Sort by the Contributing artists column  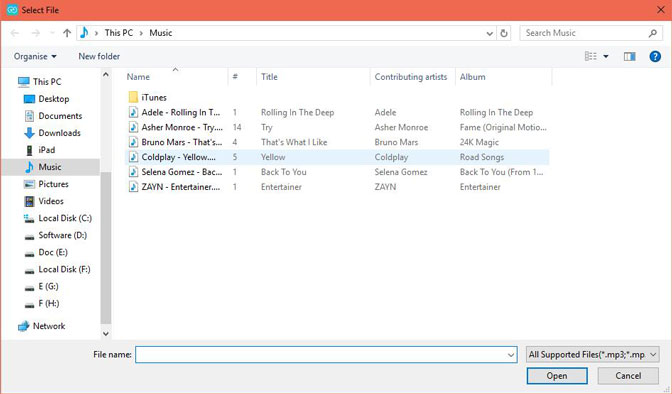[411, 77]
